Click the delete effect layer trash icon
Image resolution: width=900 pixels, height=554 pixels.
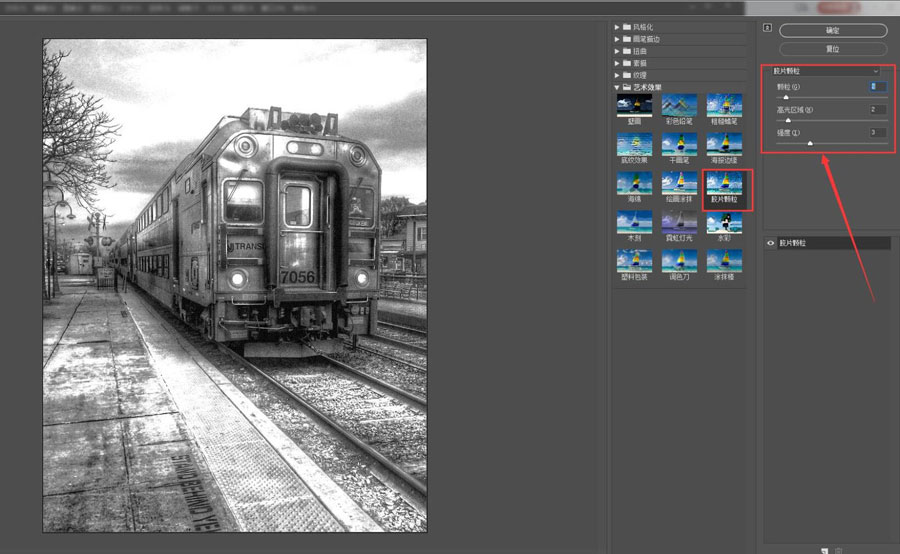(x=837, y=551)
